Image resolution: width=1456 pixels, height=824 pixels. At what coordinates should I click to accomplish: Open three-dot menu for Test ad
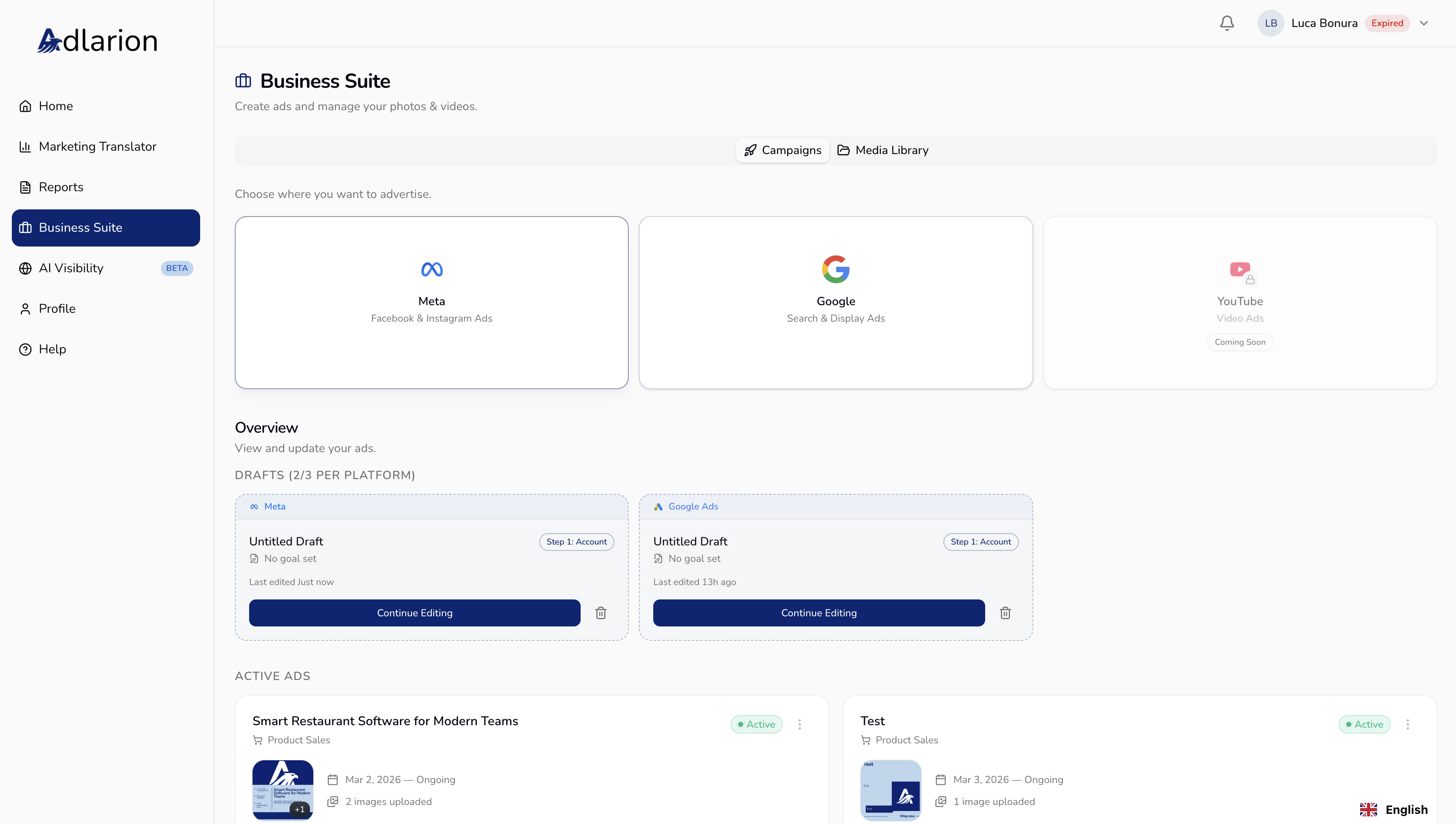[1407, 724]
